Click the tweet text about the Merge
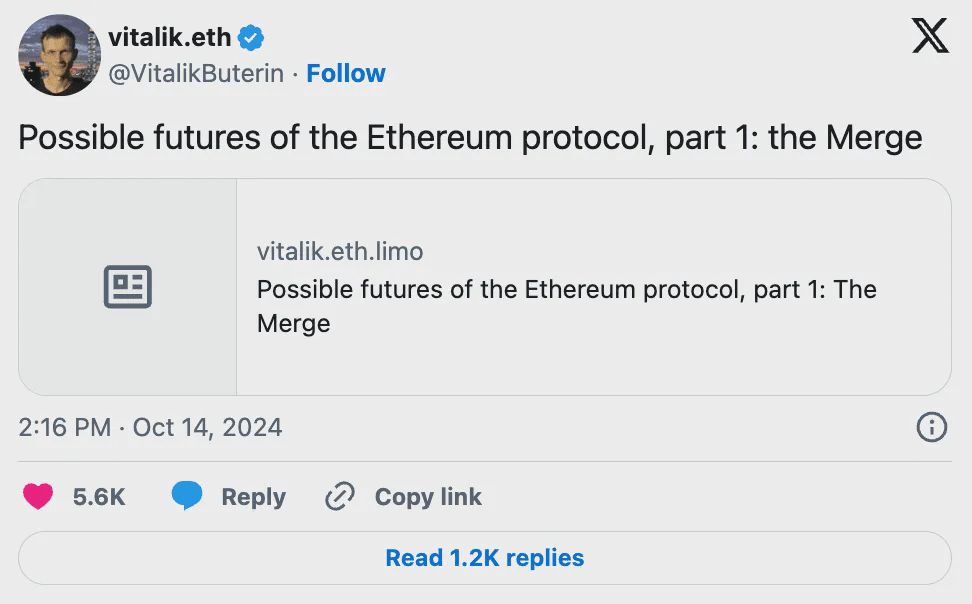Screen dimensions: 972x604 click(470, 137)
